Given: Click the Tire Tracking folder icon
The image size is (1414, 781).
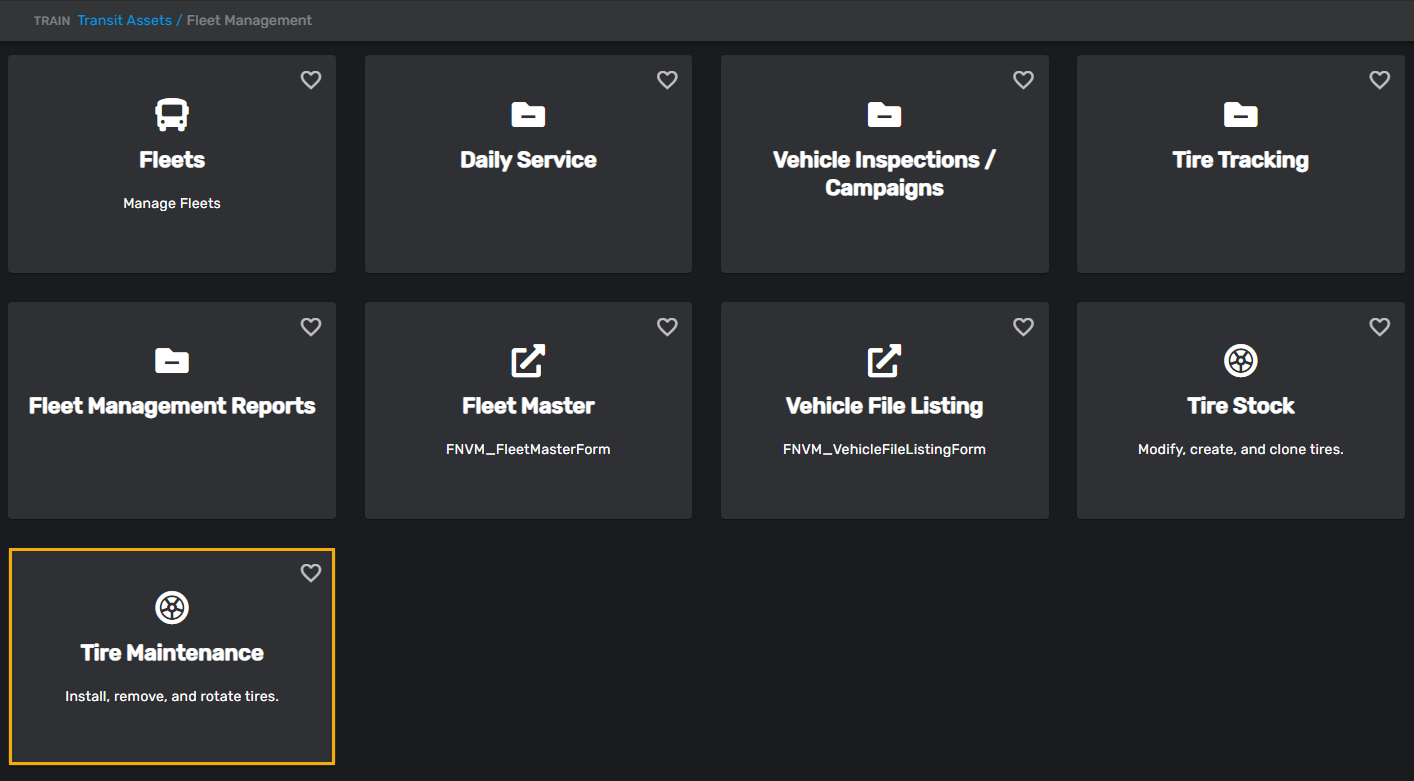Looking at the screenshot, I should point(1240,115).
